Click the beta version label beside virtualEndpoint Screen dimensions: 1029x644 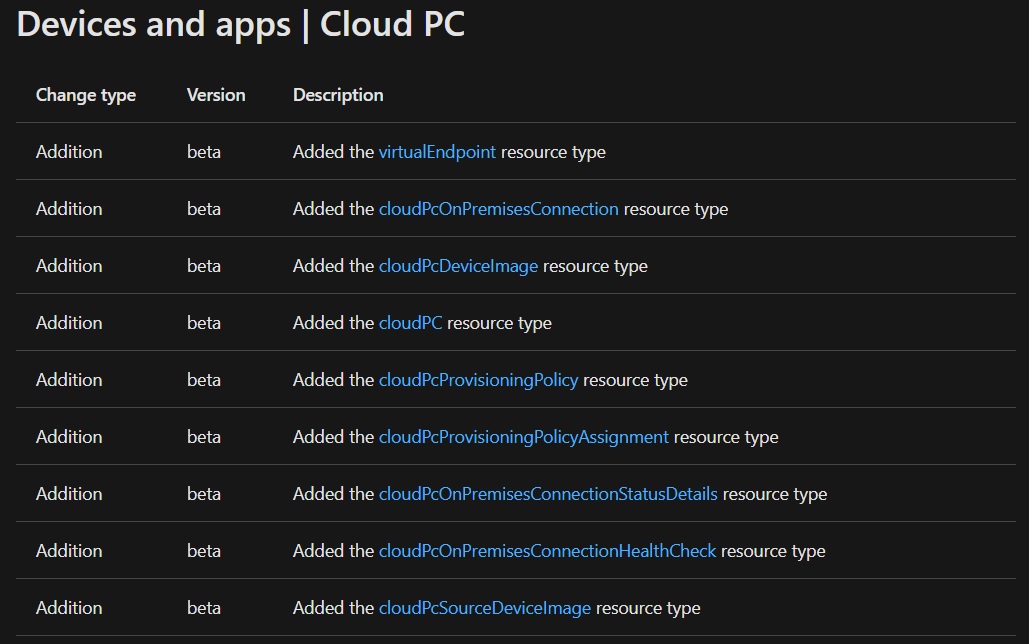pos(203,151)
